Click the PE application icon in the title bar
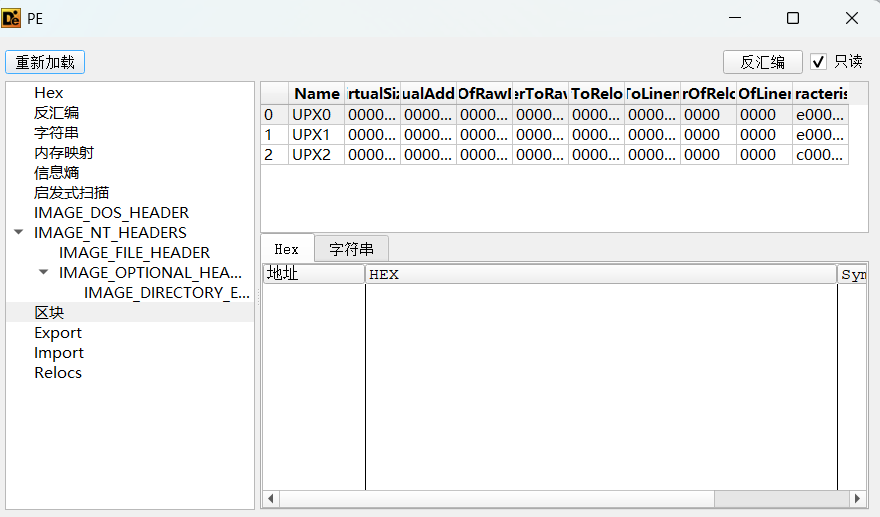The width and height of the screenshot is (880, 517). pyautogui.click(x=13, y=18)
